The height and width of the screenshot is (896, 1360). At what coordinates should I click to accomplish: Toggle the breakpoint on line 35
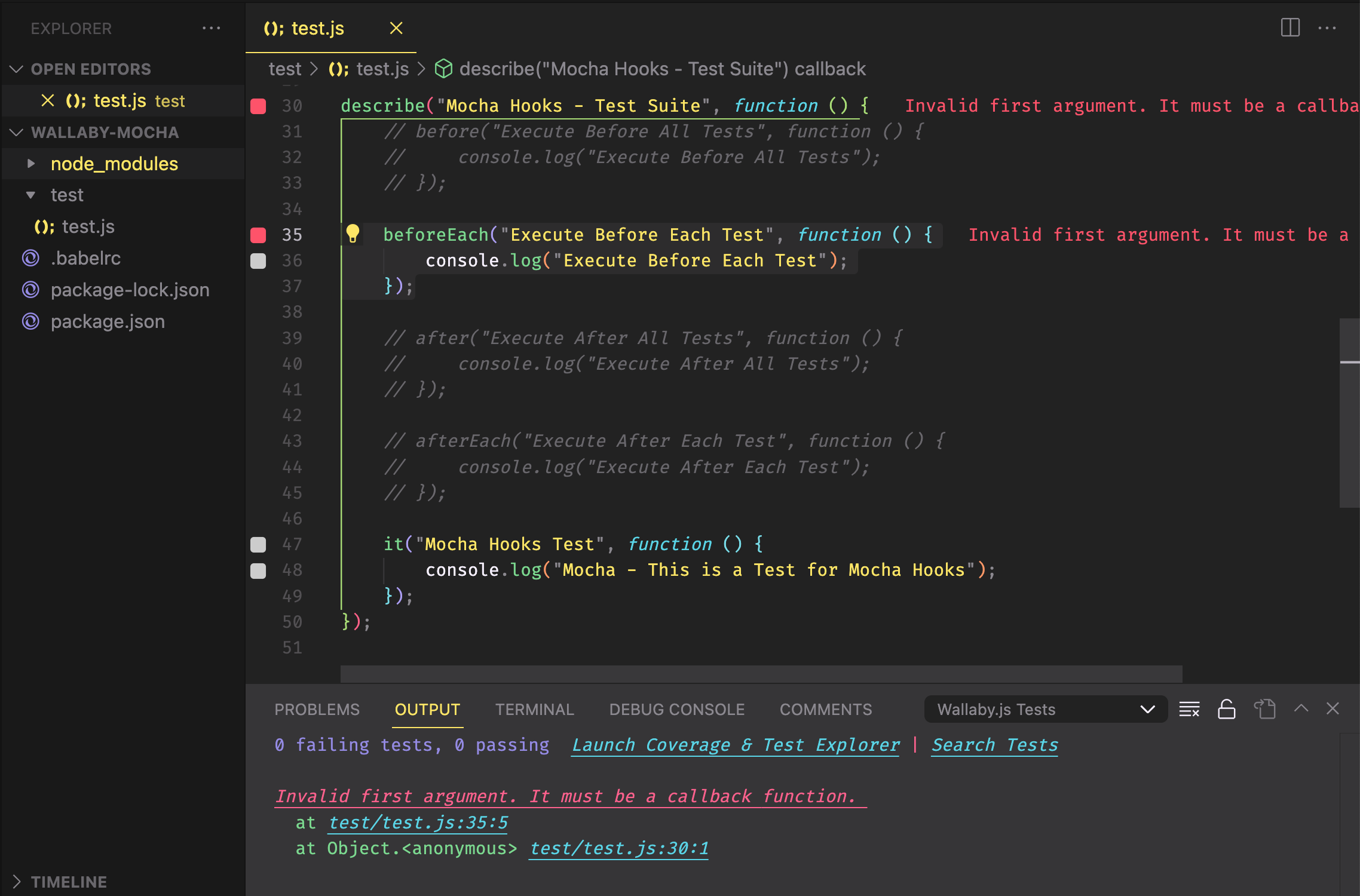(x=259, y=235)
